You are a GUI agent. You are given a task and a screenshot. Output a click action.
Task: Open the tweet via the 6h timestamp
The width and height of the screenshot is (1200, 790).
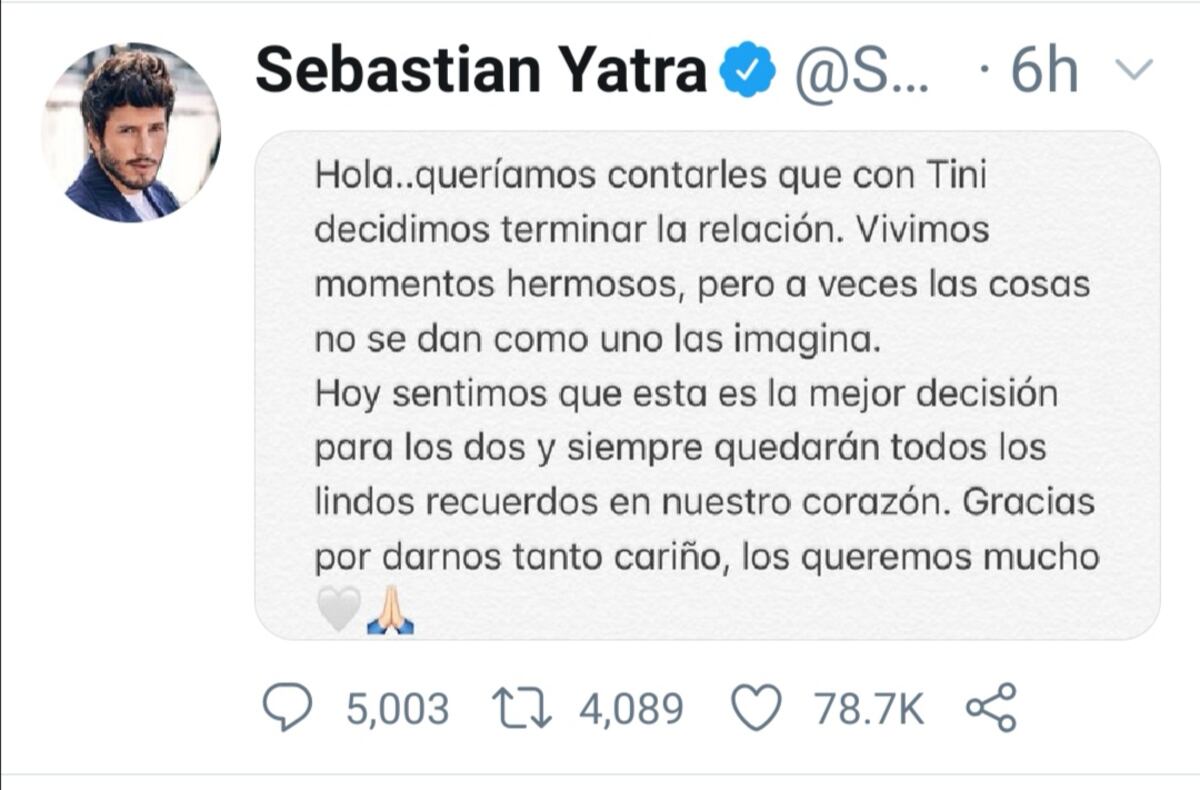(x=1042, y=72)
